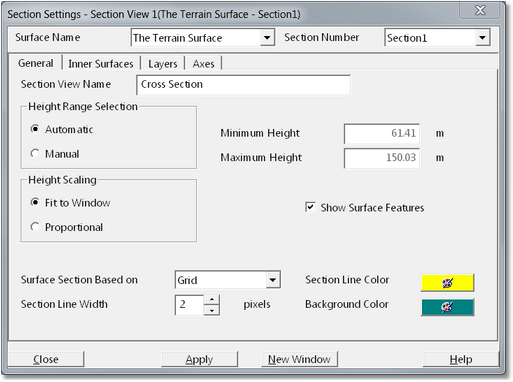Increase Section Line Width with up arrow
Image resolution: width=513 pixels, height=382 pixels.
coord(212,299)
